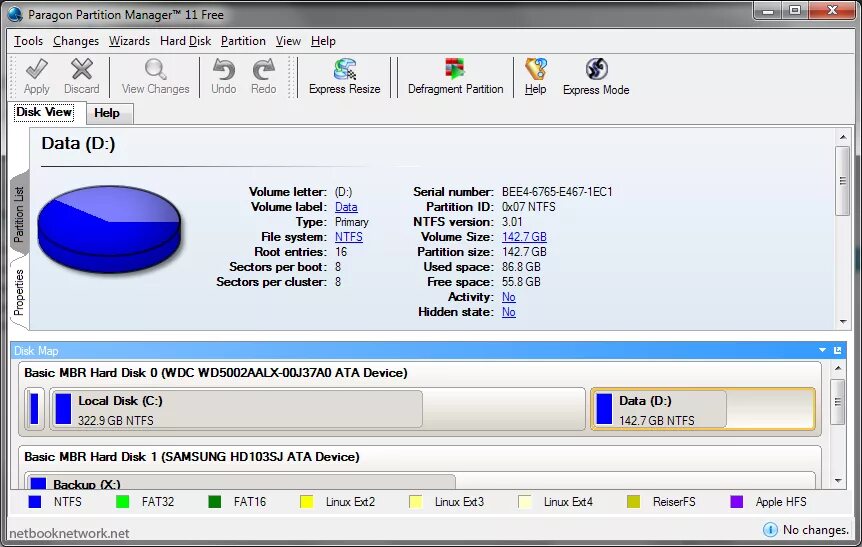Screen dimensions: 862x547
Task: Click the Data (D:) heading title
Action: pyautogui.click(x=78, y=143)
